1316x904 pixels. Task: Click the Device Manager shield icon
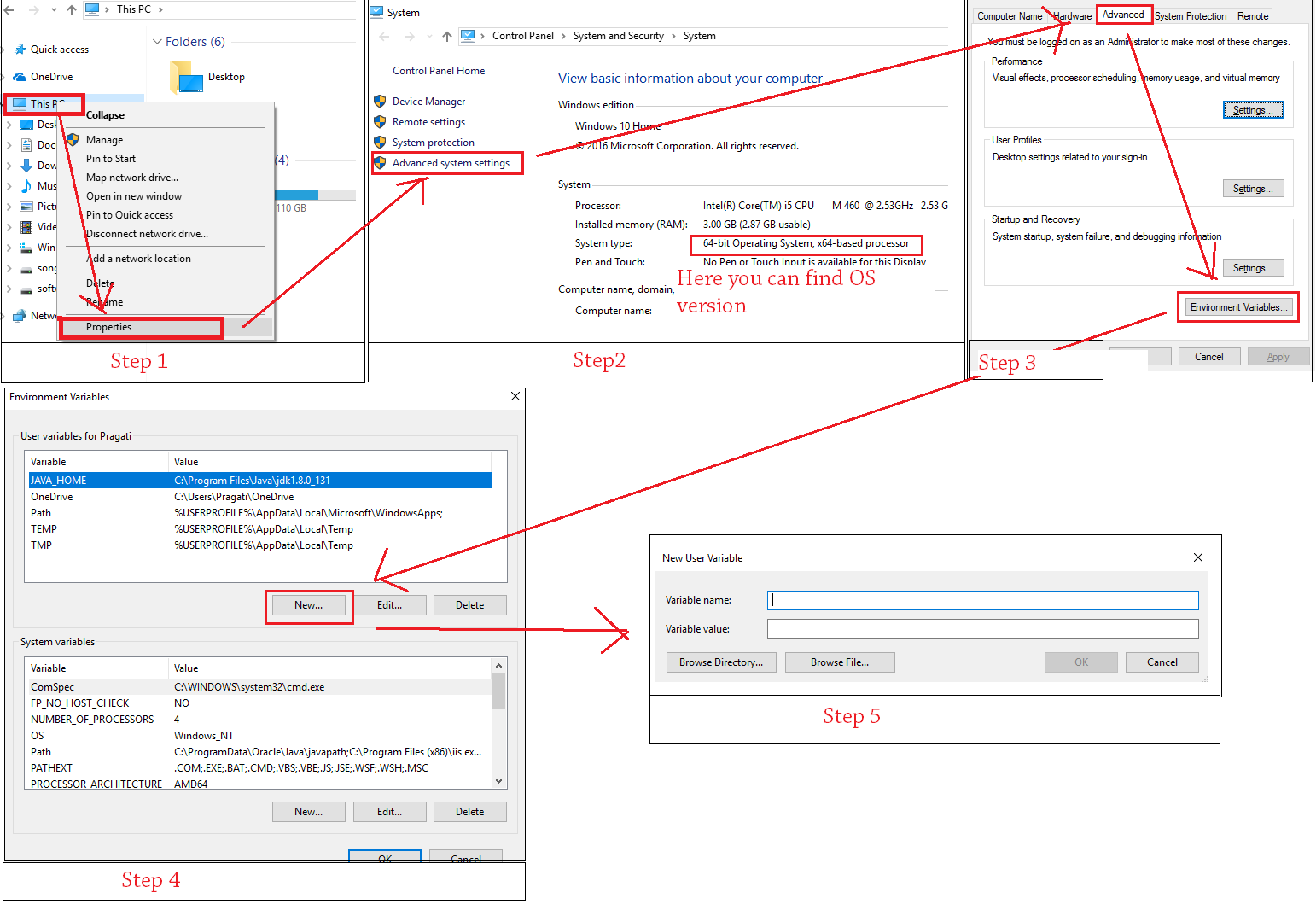380,102
